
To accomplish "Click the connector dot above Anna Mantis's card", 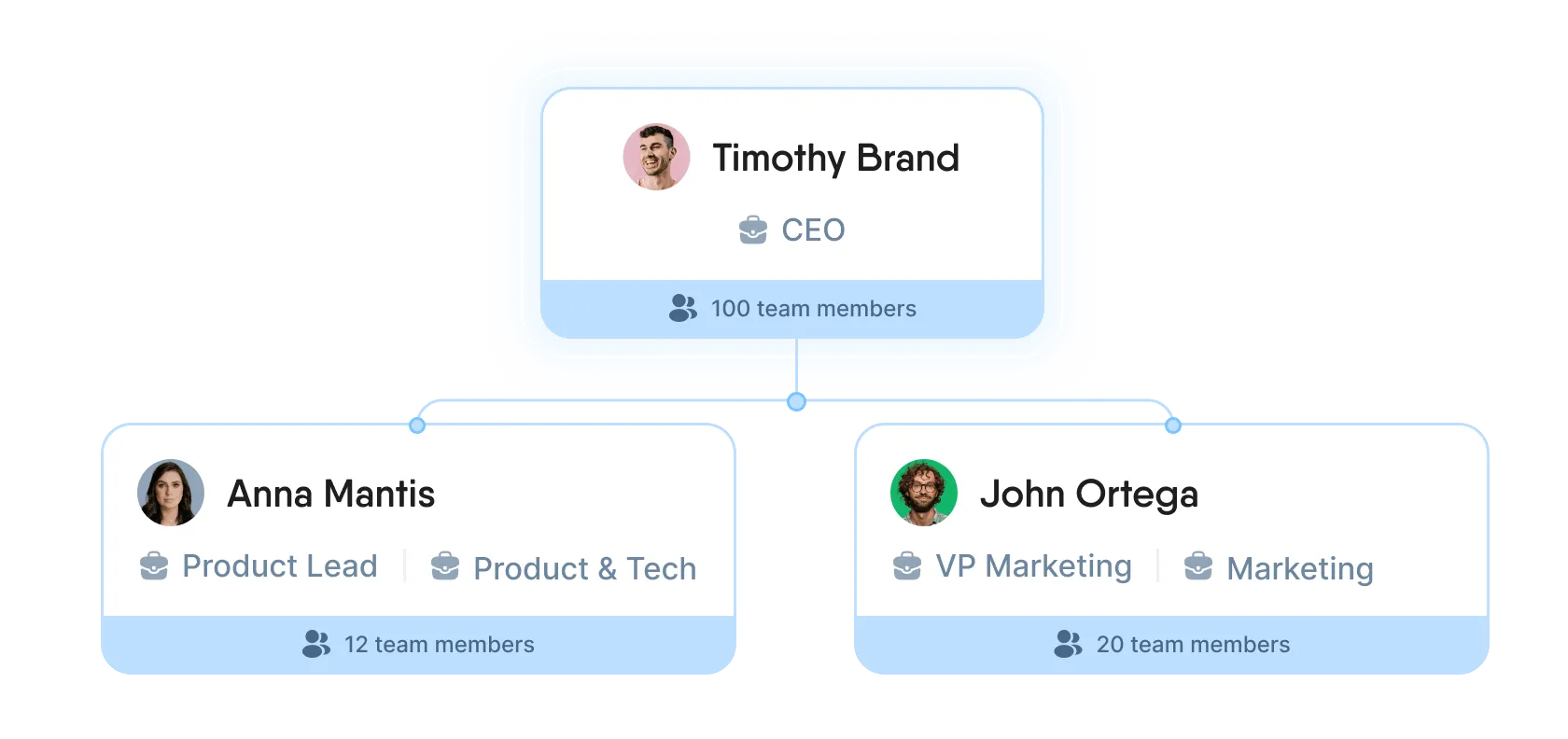I will pos(417,425).
